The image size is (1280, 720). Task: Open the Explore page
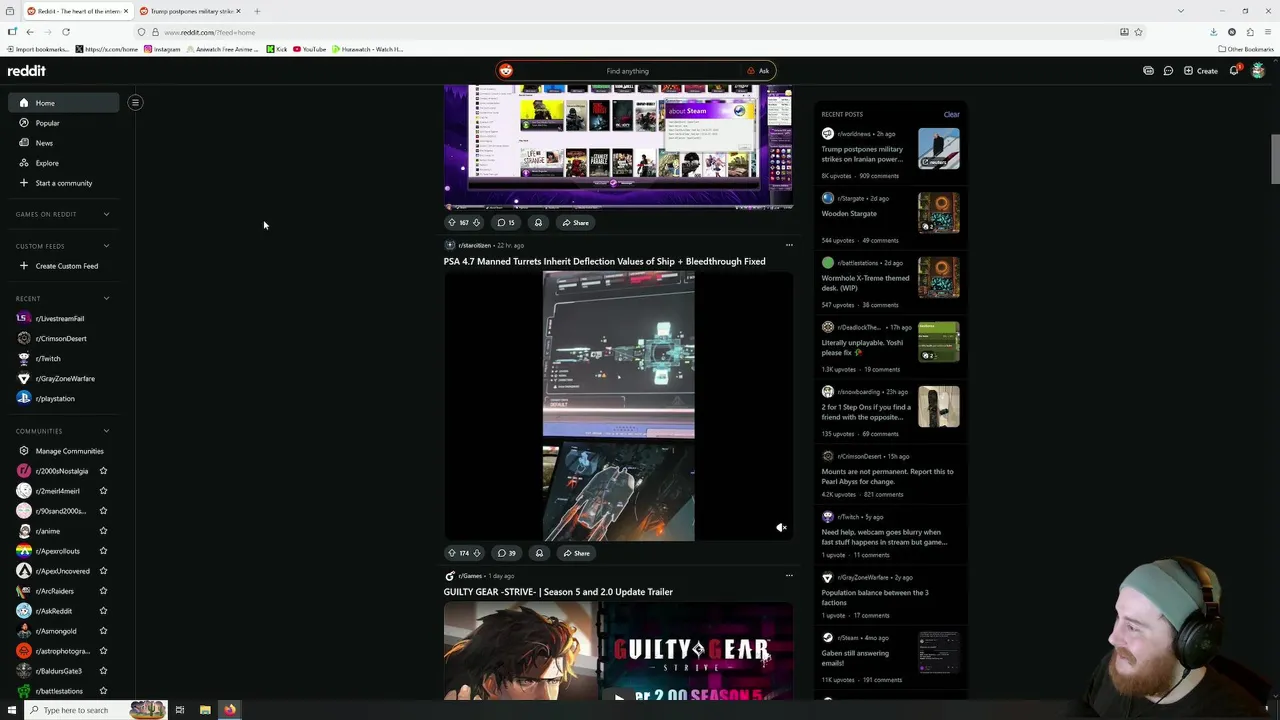[x=47, y=163]
